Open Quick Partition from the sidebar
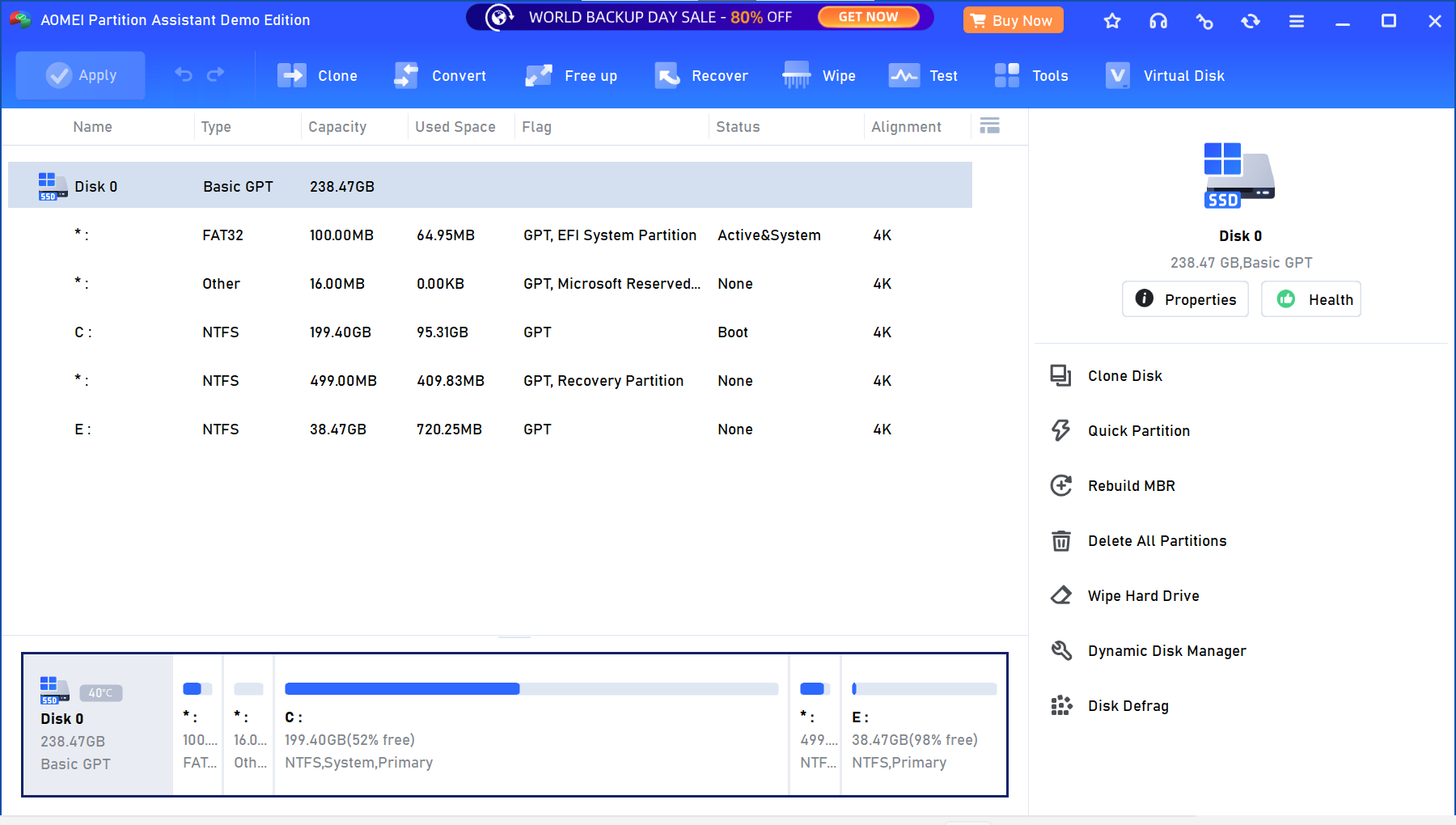1456x825 pixels. (x=1139, y=430)
